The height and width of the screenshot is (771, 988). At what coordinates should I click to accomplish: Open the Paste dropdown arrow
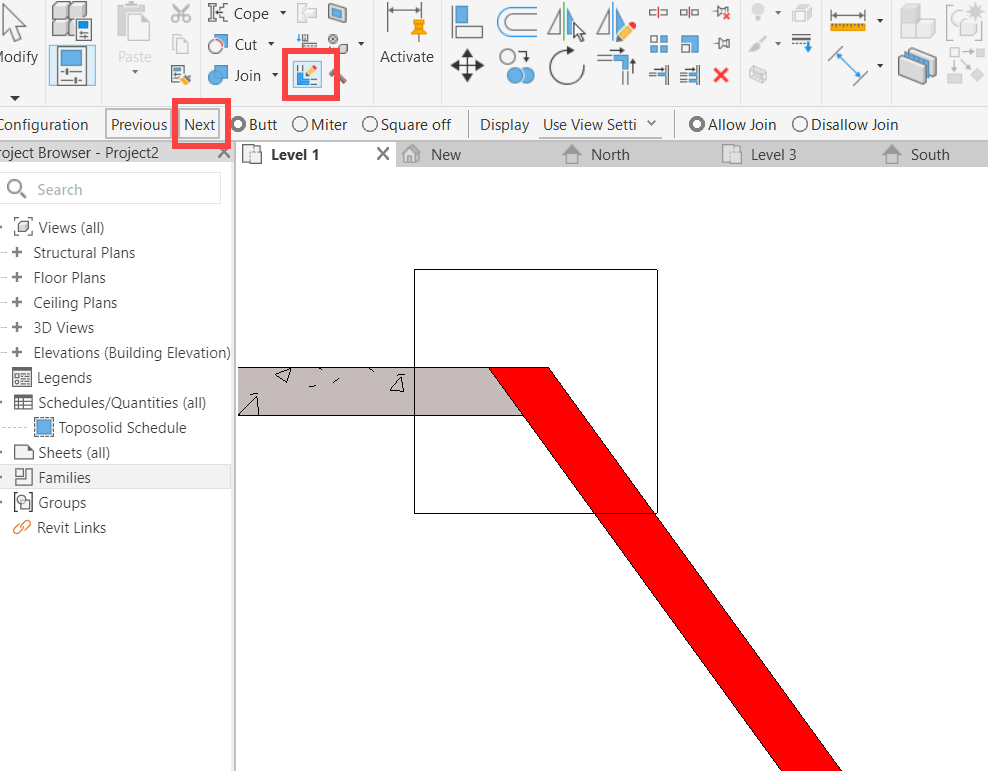click(135, 72)
